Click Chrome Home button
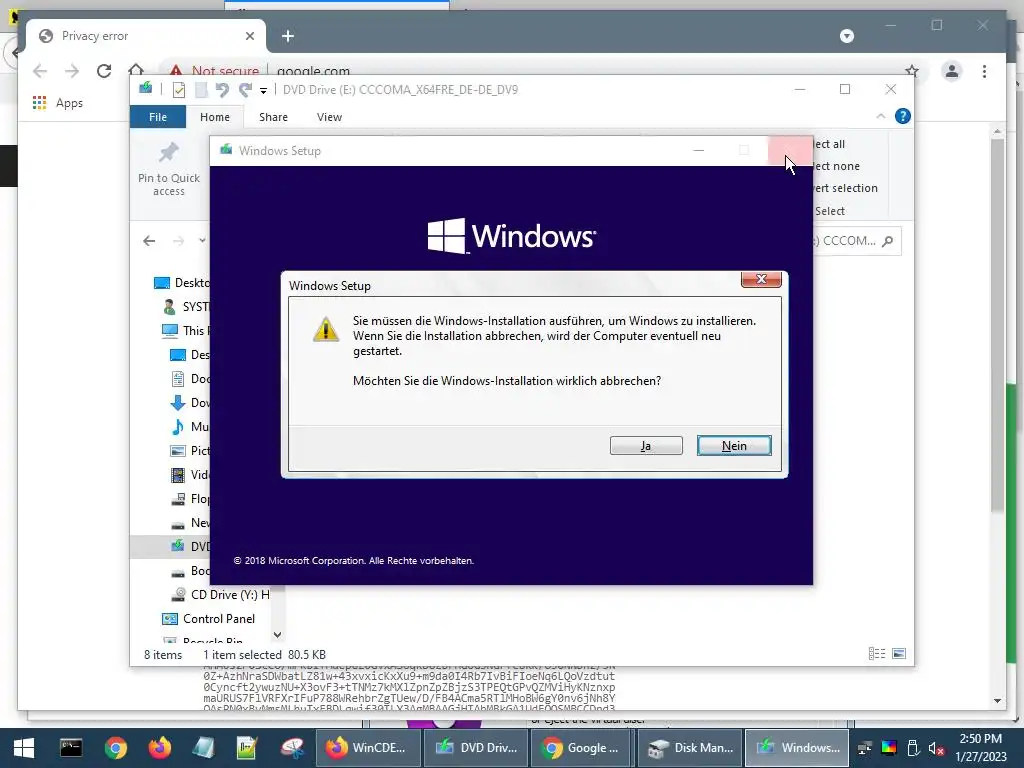The height and width of the screenshot is (768, 1024). (x=136, y=71)
